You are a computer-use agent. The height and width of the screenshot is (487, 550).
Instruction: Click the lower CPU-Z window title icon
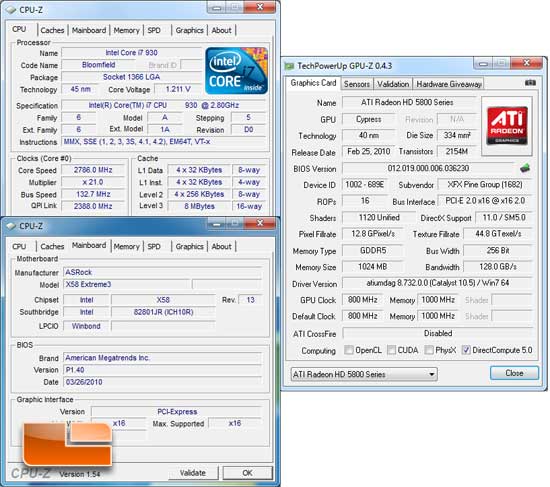[12, 226]
